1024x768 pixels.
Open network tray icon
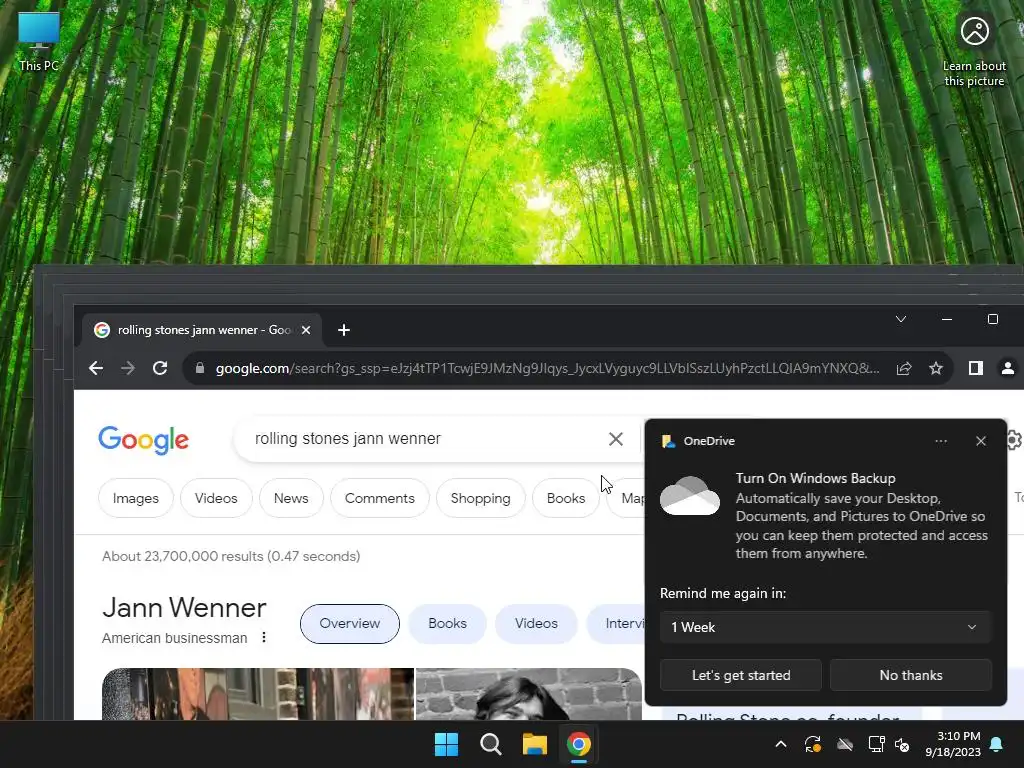[x=876, y=744]
